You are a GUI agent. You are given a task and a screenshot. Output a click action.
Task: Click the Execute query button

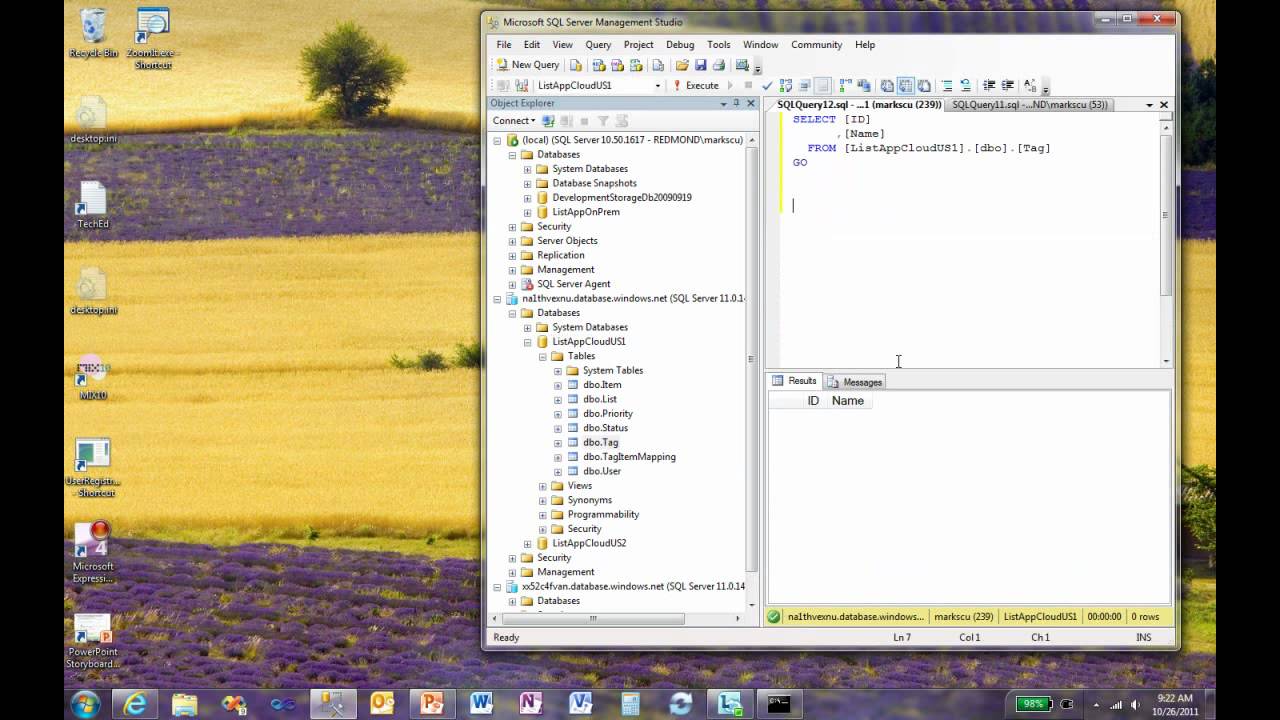click(696, 86)
